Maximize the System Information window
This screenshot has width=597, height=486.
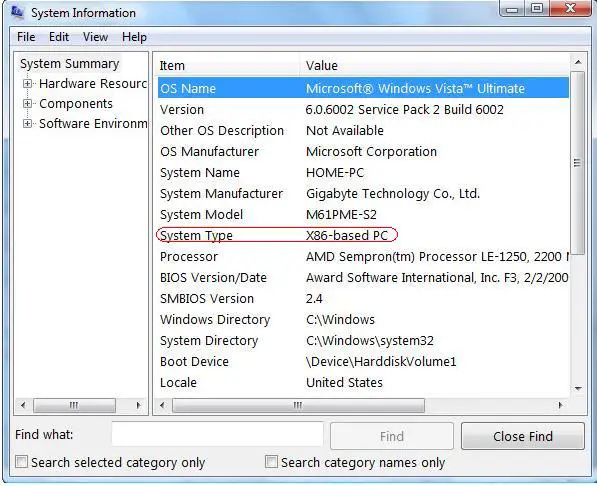[x=538, y=8]
